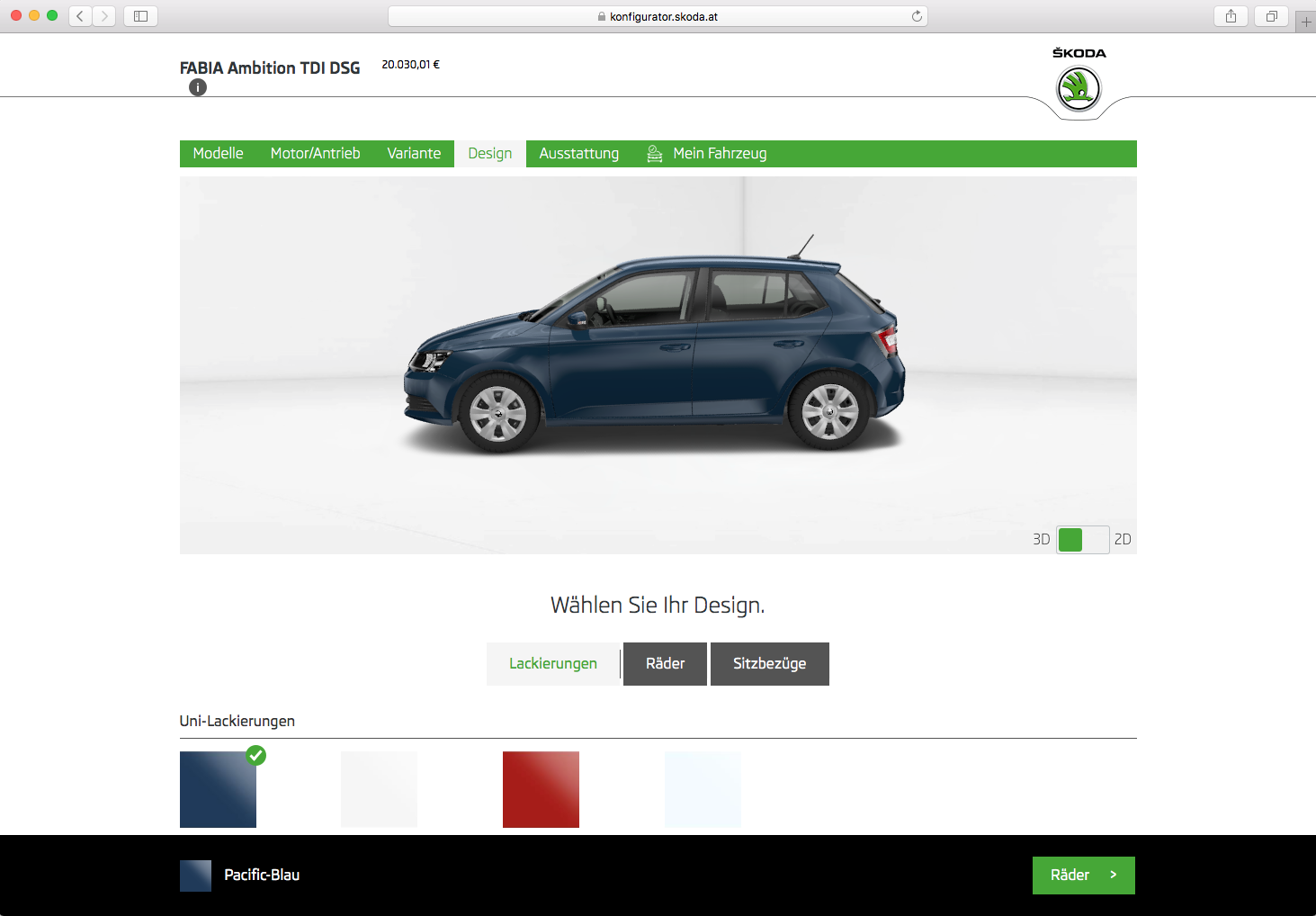Open the Sitzbezüge design section
Image resolution: width=1316 pixels, height=916 pixels.
[770, 664]
